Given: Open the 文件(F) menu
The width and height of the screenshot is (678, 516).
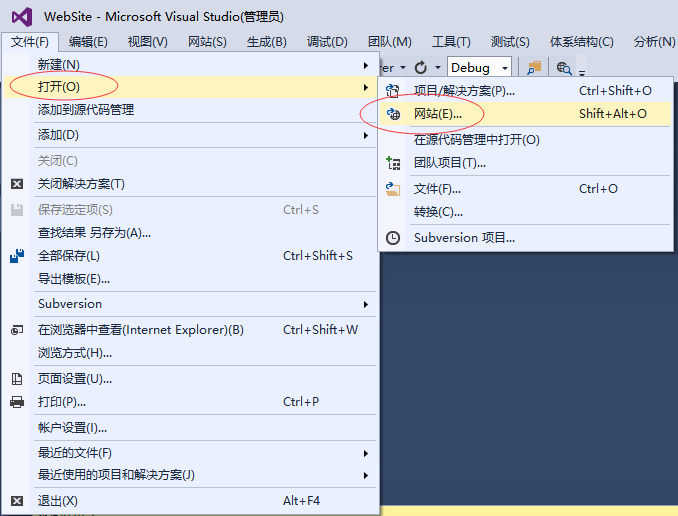Looking at the screenshot, I should click(30, 42).
